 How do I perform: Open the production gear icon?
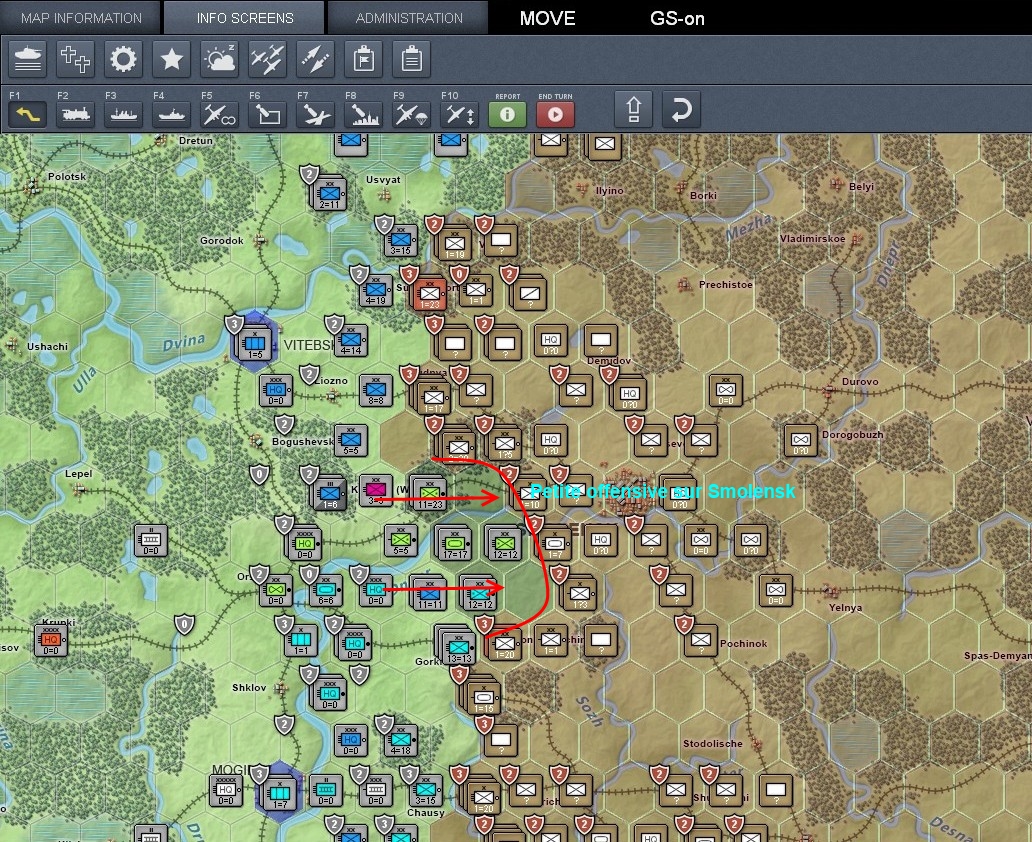click(x=124, y=60)
